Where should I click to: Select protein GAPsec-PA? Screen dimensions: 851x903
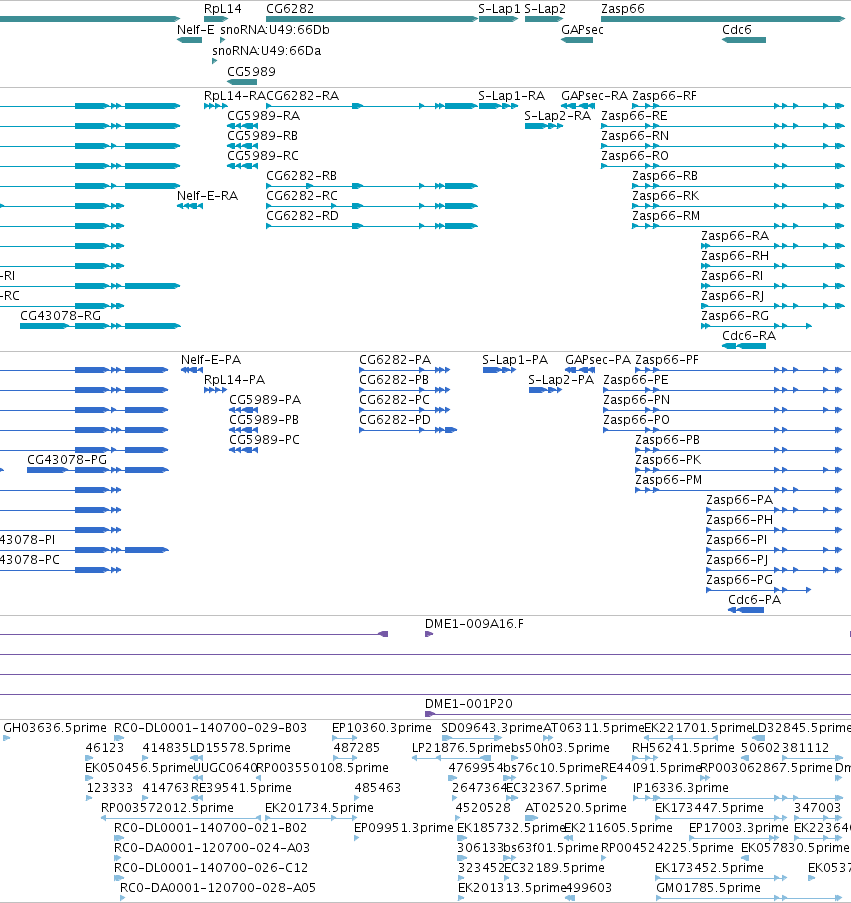tap(598, 359)
